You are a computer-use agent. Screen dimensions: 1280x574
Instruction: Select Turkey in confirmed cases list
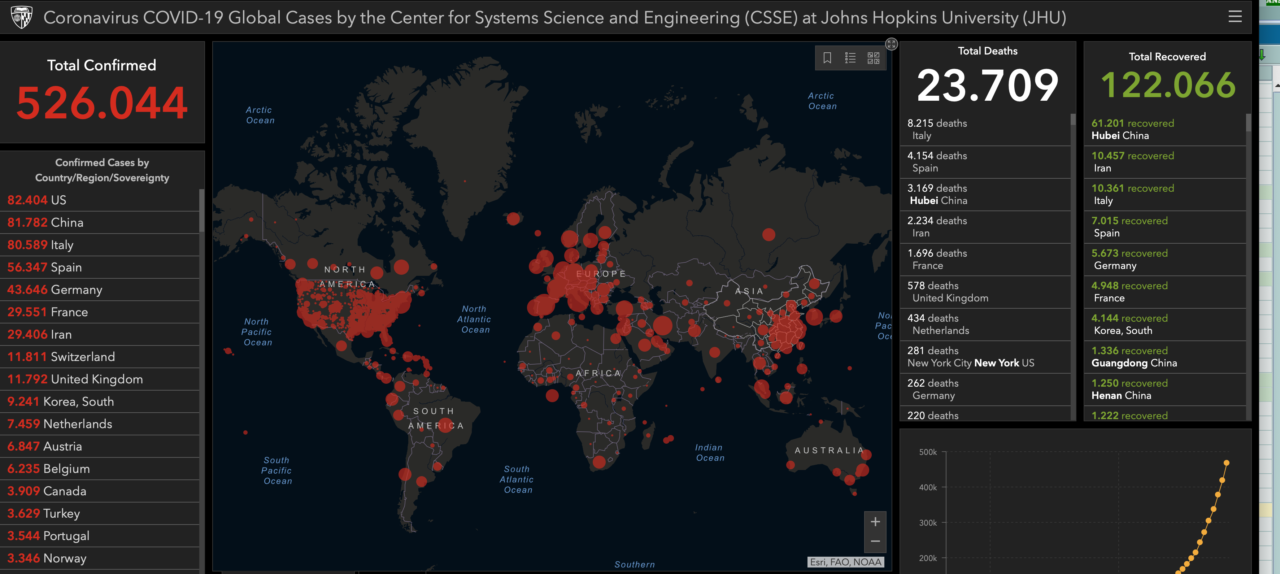[101, 513]
